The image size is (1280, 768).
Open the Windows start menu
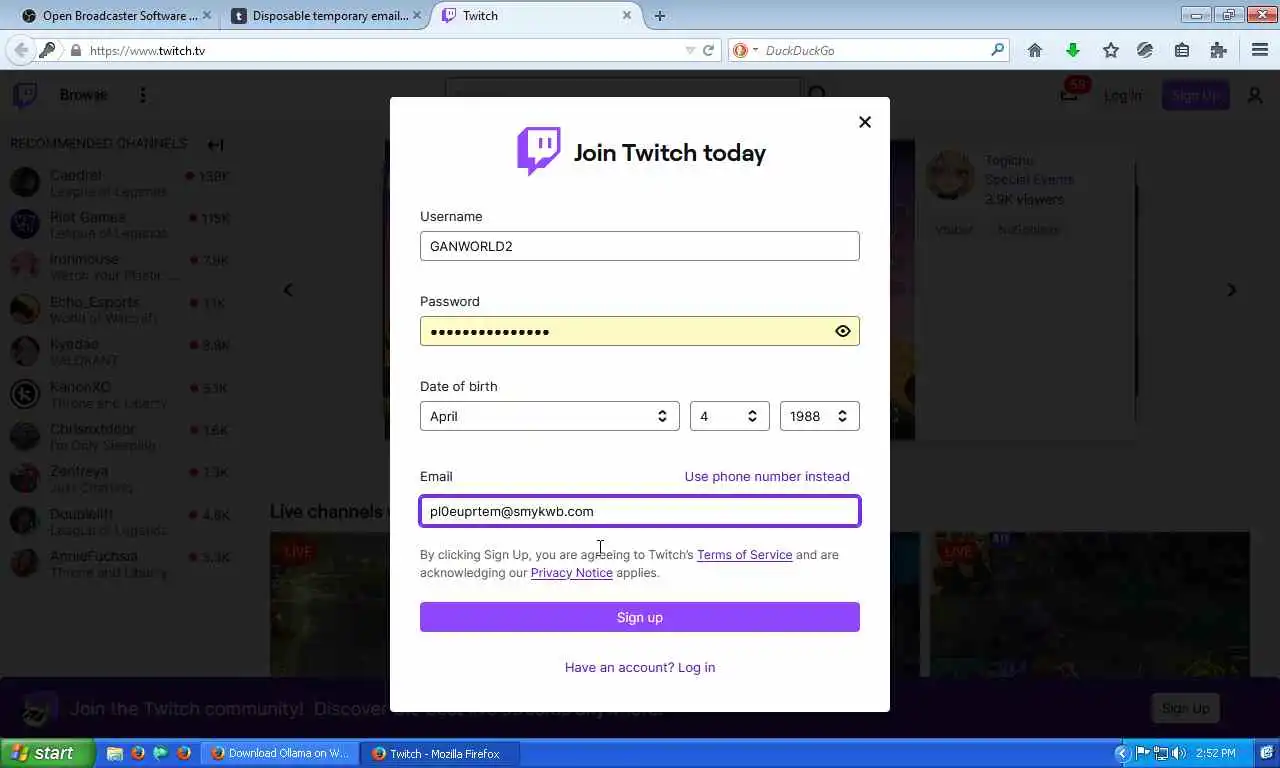coord(48,753)
